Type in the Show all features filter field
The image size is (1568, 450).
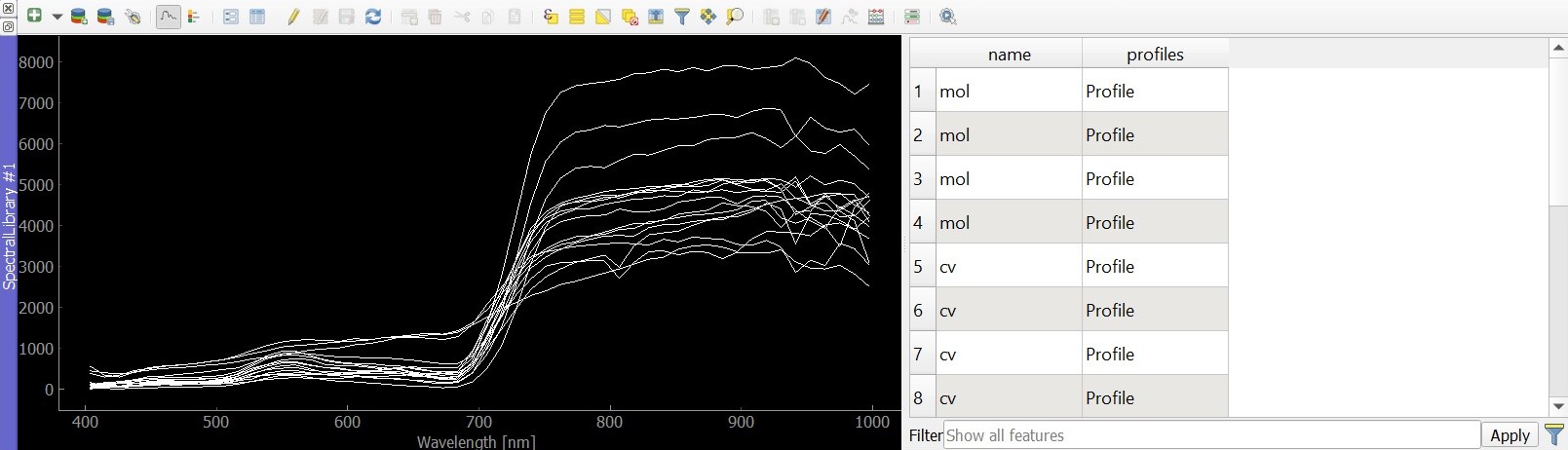[1210, 435]
